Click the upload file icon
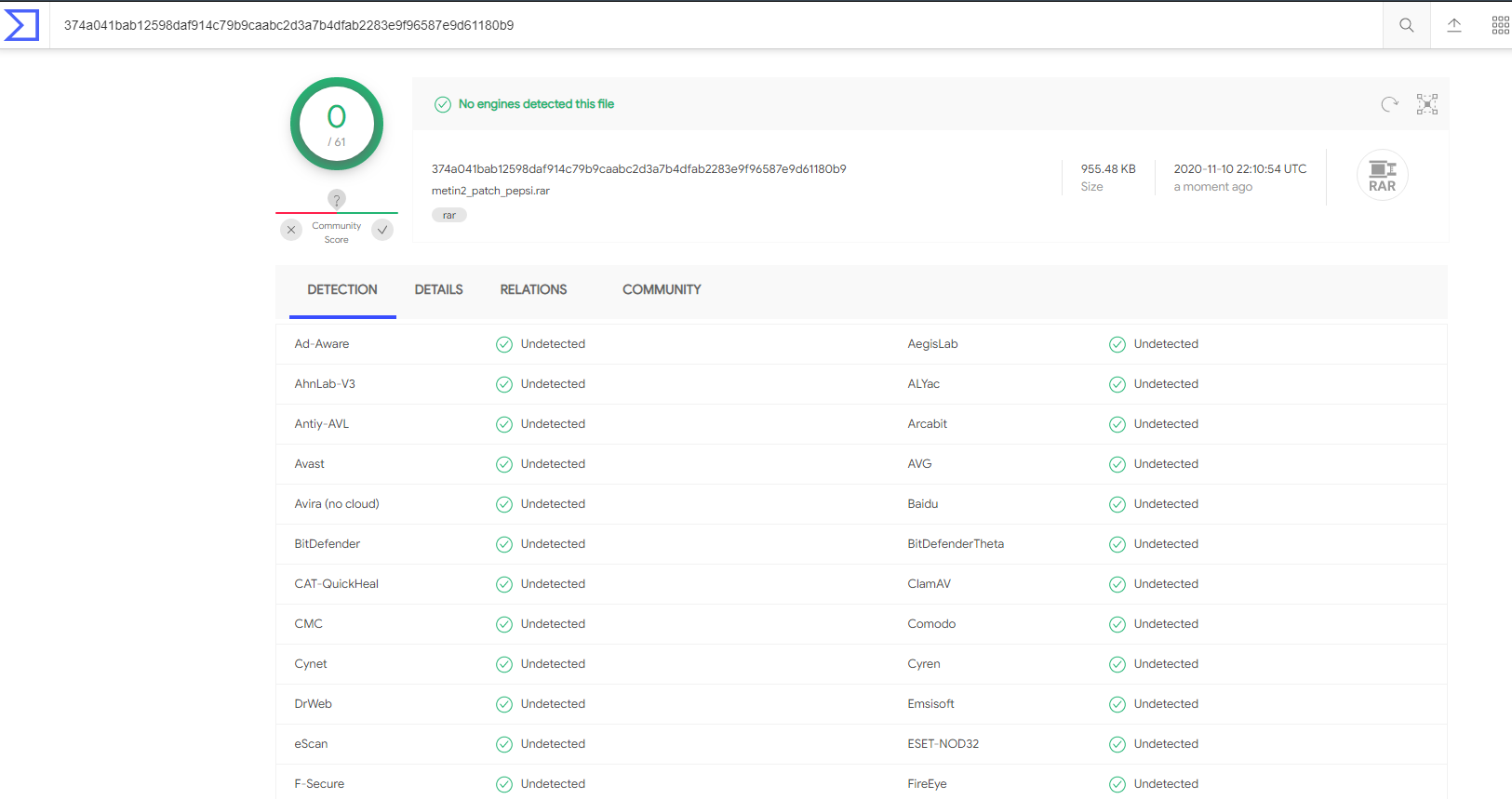The width and height of the screenshot is (1512, 799). tap(1454, 25)
